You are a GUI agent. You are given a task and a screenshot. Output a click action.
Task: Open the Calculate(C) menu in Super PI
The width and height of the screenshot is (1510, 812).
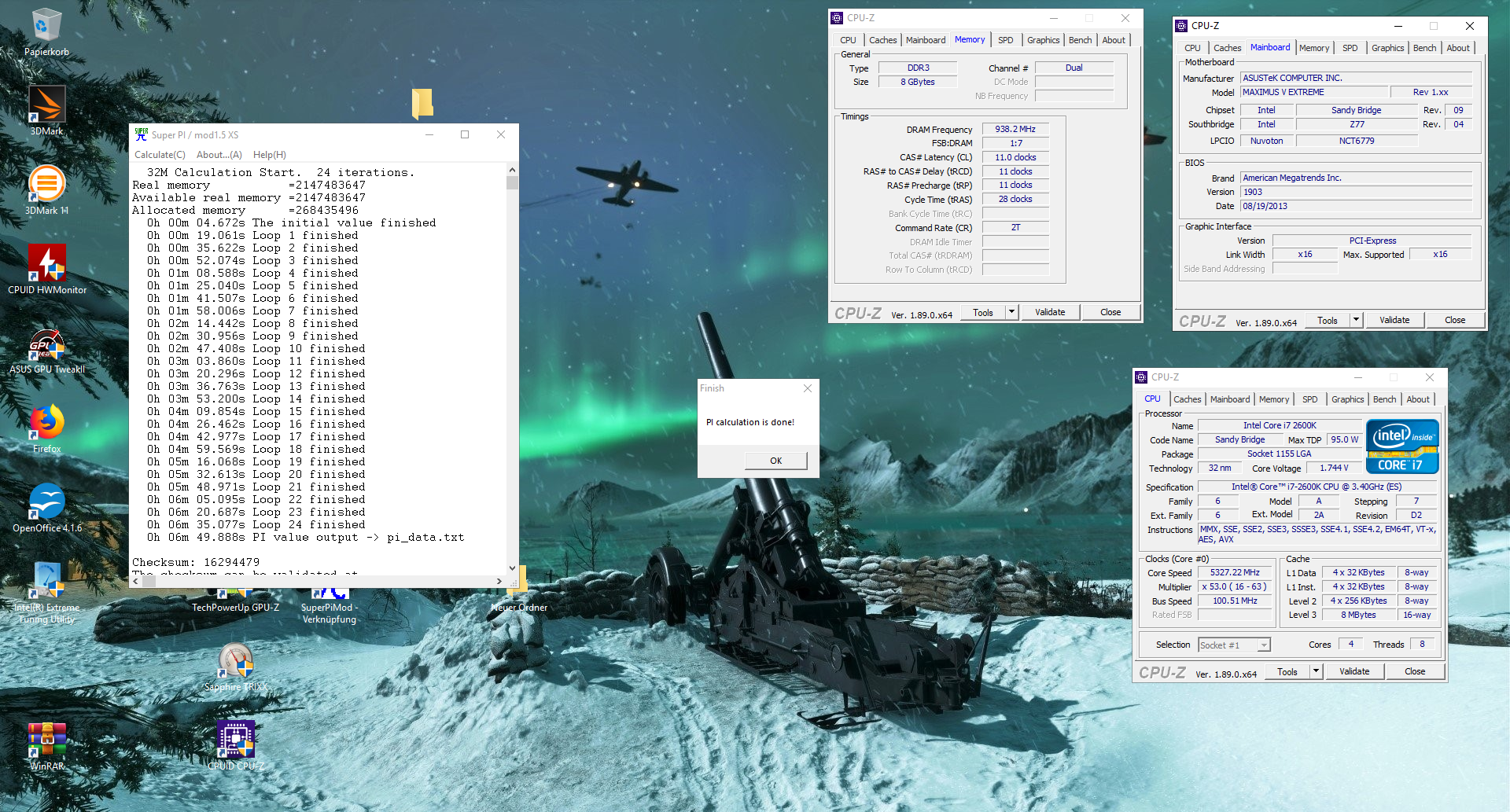point(160,155)
